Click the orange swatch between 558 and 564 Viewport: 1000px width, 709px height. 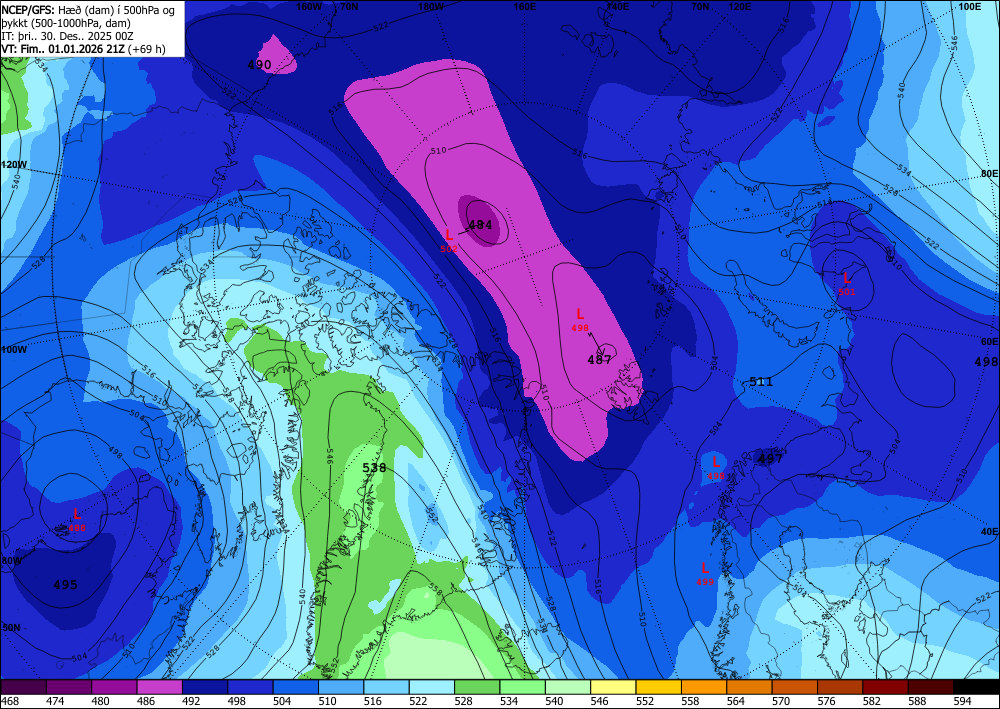click(x=704, y=687)
